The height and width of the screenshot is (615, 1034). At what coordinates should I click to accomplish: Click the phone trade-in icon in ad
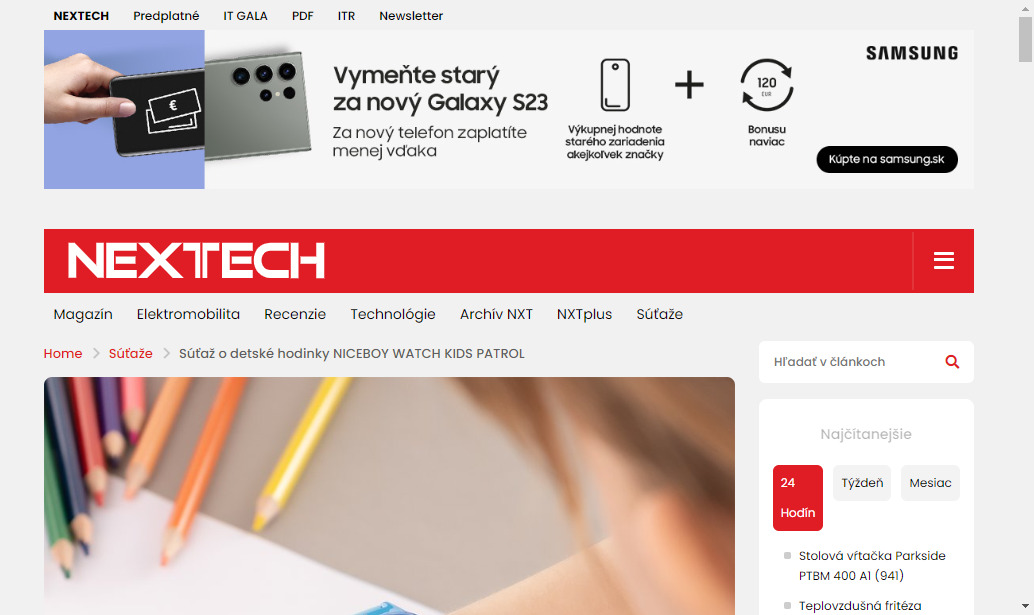[x=615, y=85]
